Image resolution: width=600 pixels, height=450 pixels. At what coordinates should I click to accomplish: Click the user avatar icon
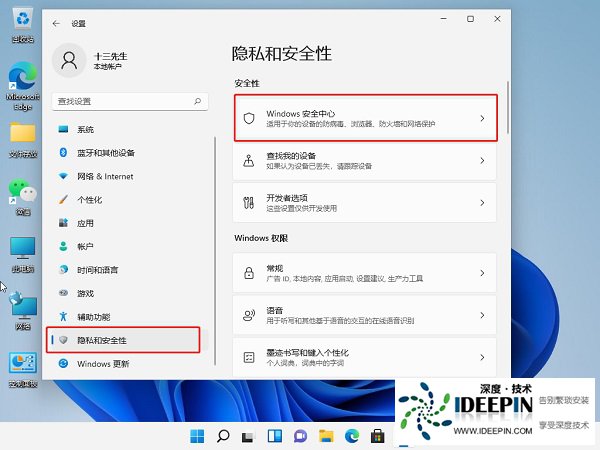(x=69, y=60)
